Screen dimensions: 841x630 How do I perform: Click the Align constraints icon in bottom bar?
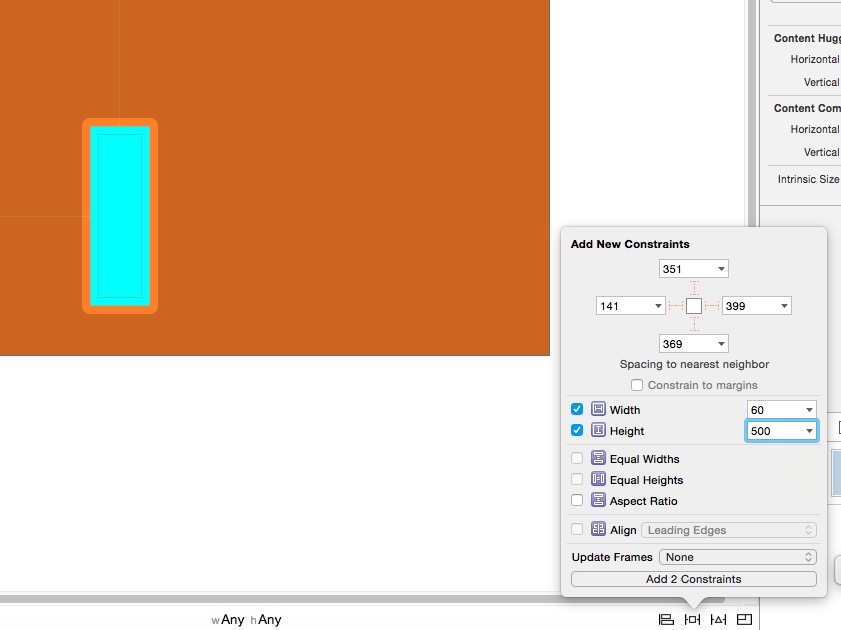click(666, 620)
